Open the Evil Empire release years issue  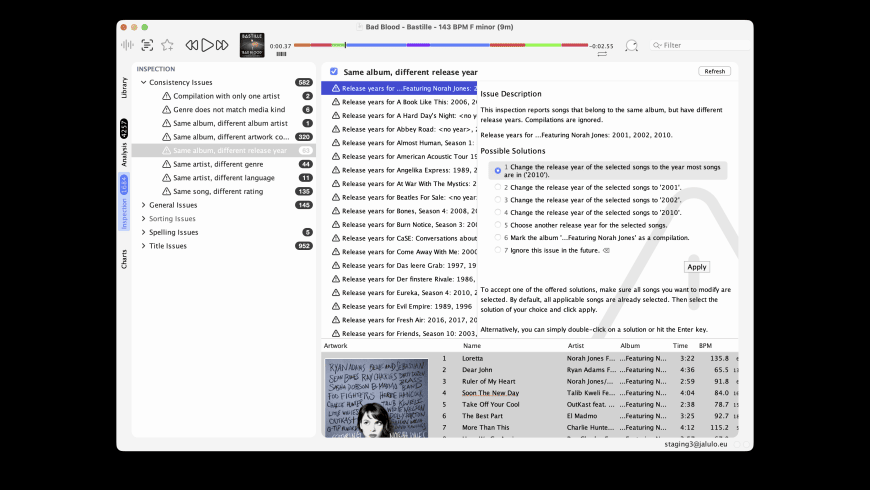(x=399, y=306)
